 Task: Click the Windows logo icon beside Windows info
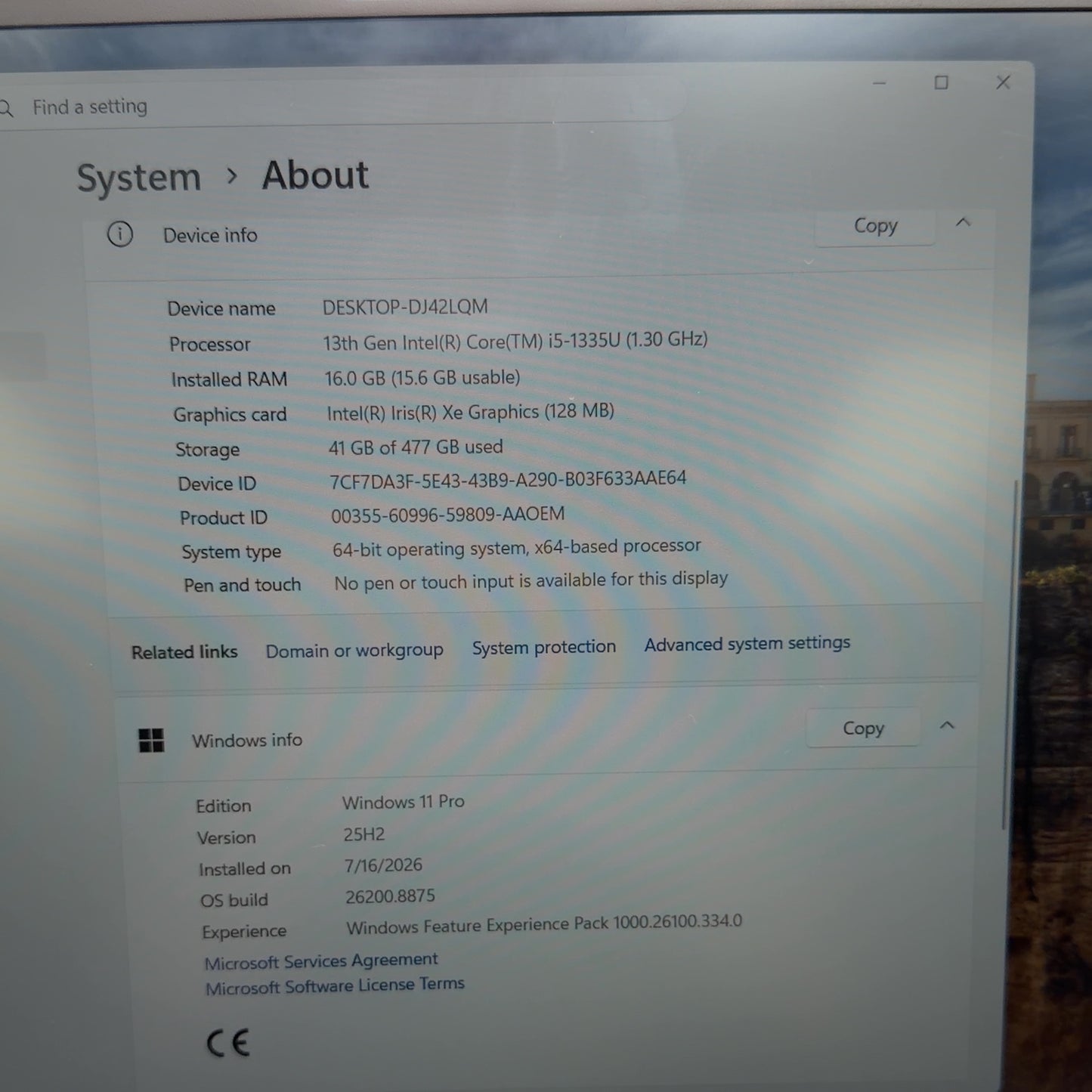pyautogui.click(x=151, y=741)
